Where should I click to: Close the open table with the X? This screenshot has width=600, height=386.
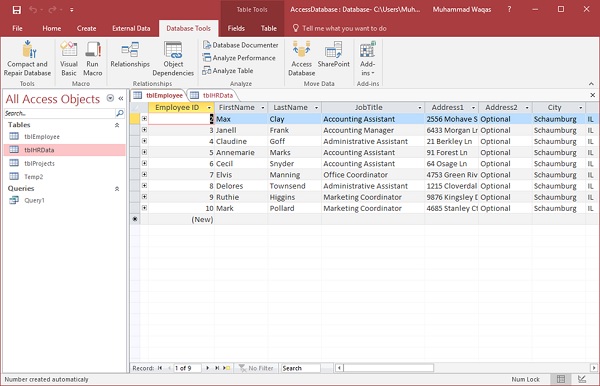coord(592,95)
